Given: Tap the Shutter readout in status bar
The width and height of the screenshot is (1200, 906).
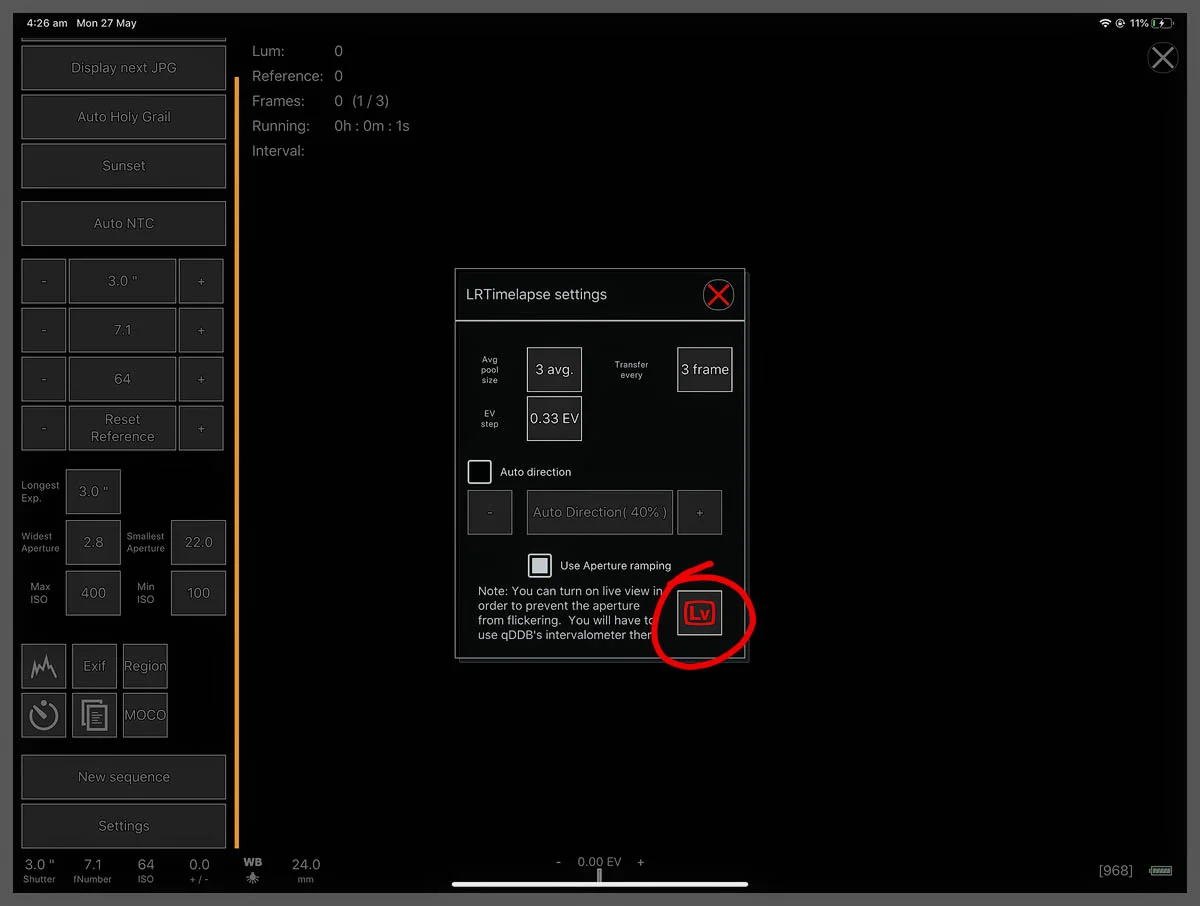Looking at the screenshot, I should click(40, 870).
